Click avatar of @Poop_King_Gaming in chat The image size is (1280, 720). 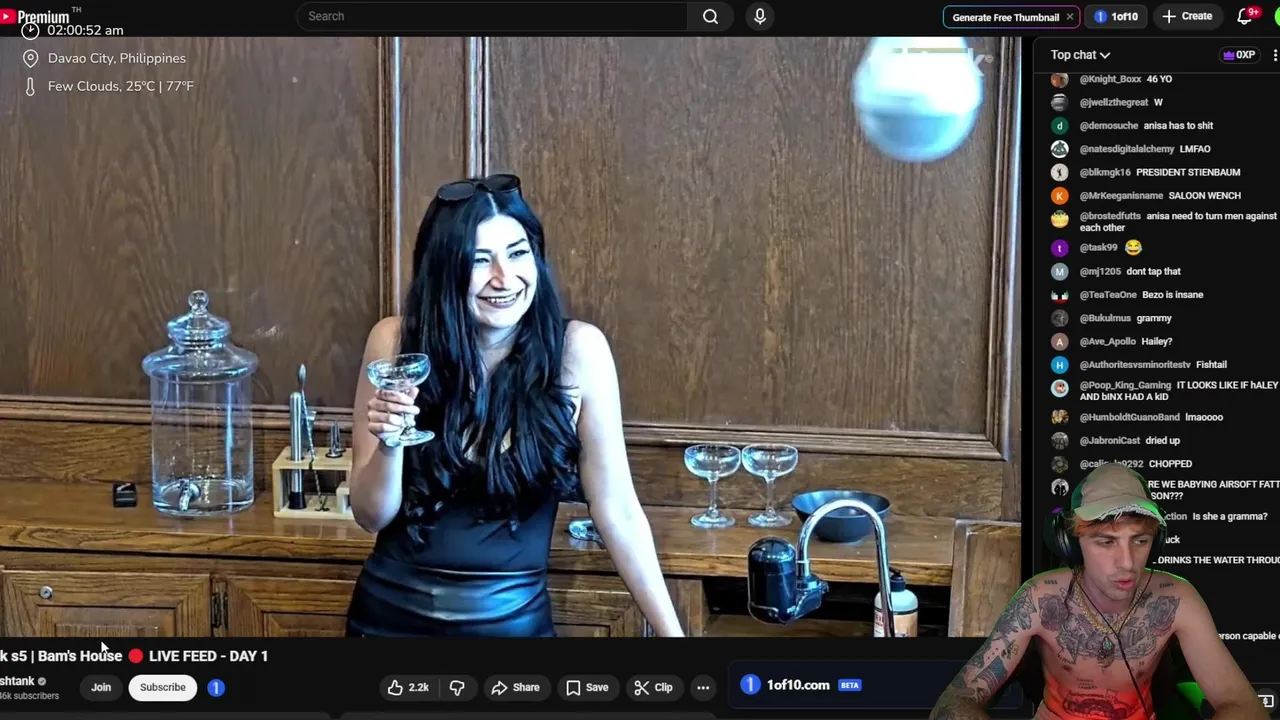pyautogui.click(x=1060, y=387)
